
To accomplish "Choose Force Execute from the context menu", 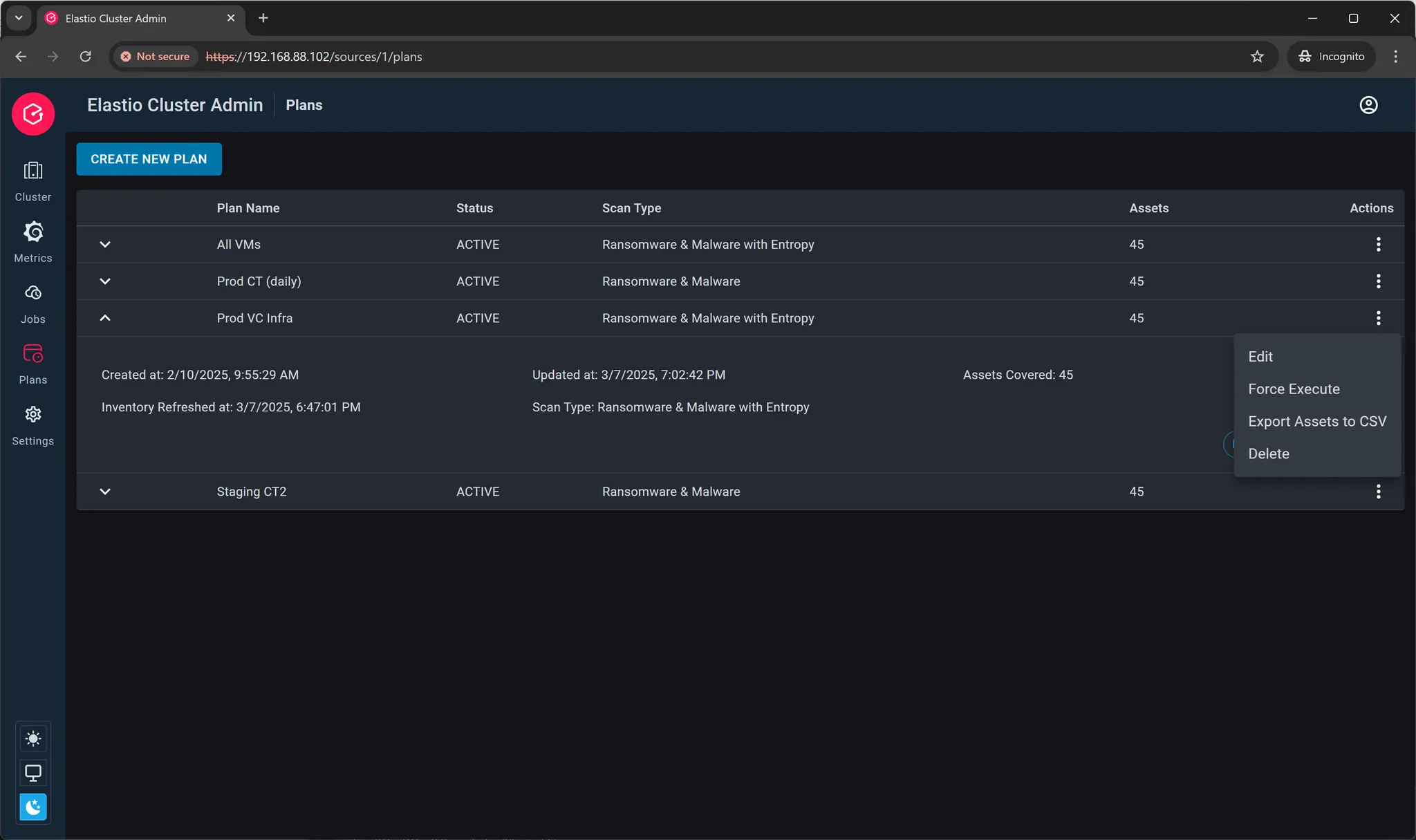I will [x=1317, y=389].
